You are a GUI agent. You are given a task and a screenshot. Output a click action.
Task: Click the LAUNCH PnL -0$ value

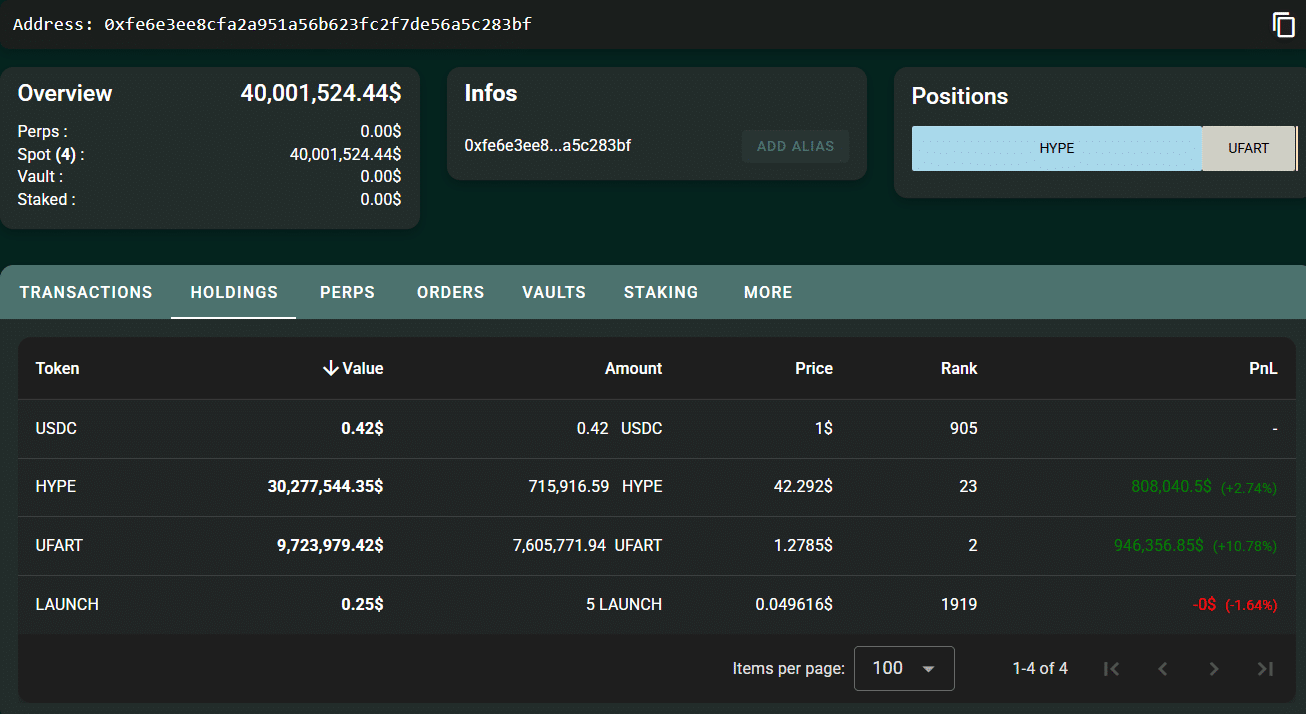pyautogui.click(x=1203, y=604)
